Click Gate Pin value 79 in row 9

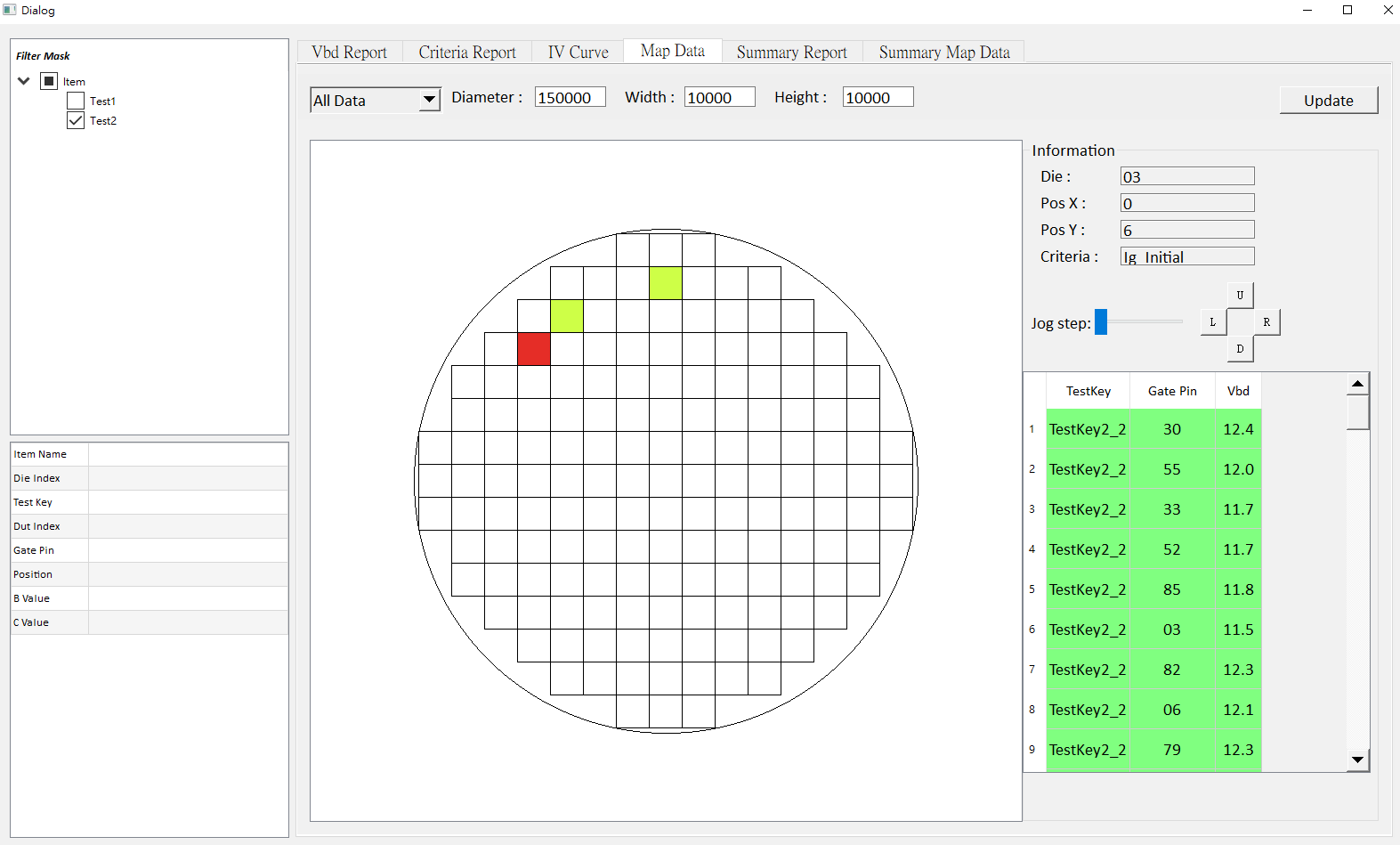pyautogui.click(x=1172, y=750)
